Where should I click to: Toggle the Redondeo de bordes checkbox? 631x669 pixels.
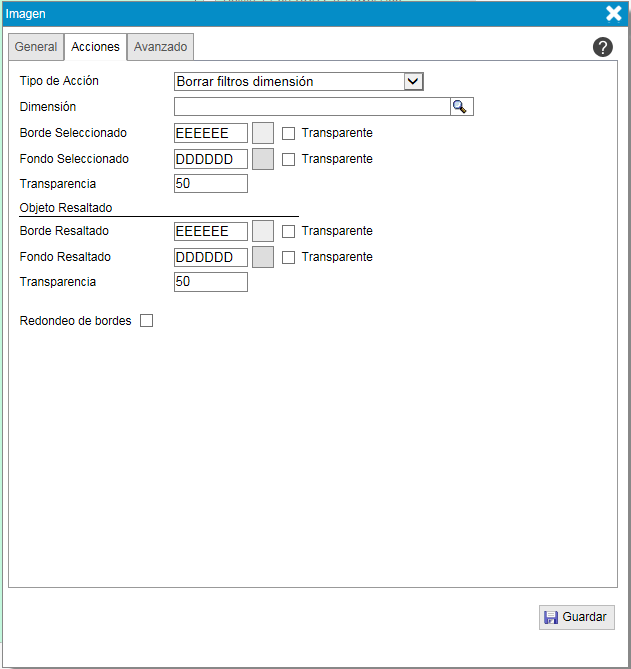146,321
